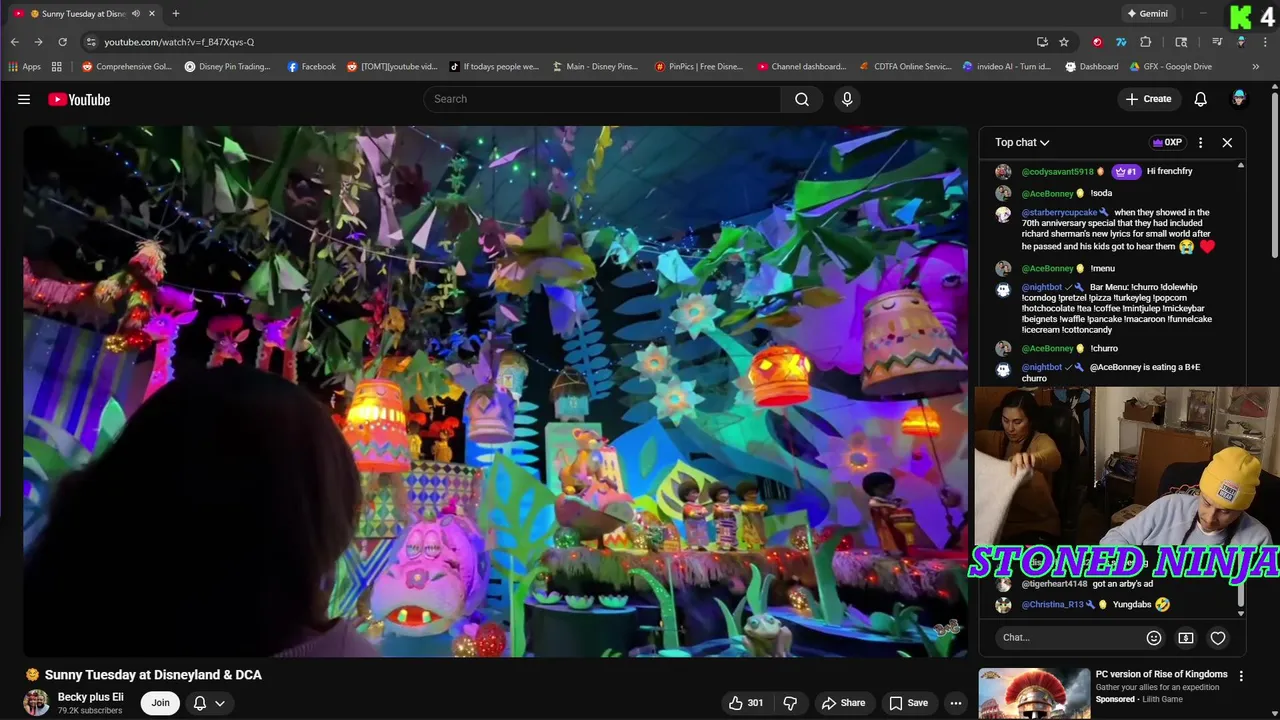Bookmark this page with star icon
The height and width of the screenshot is (720, 1280).
(x=1064, y=42)
